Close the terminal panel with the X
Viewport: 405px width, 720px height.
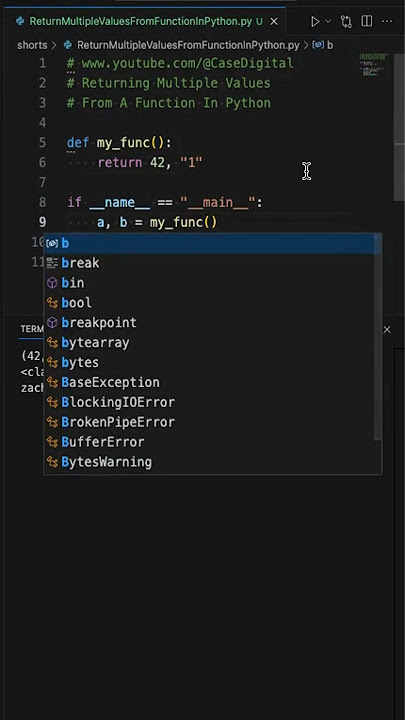[x=387, y=329]
